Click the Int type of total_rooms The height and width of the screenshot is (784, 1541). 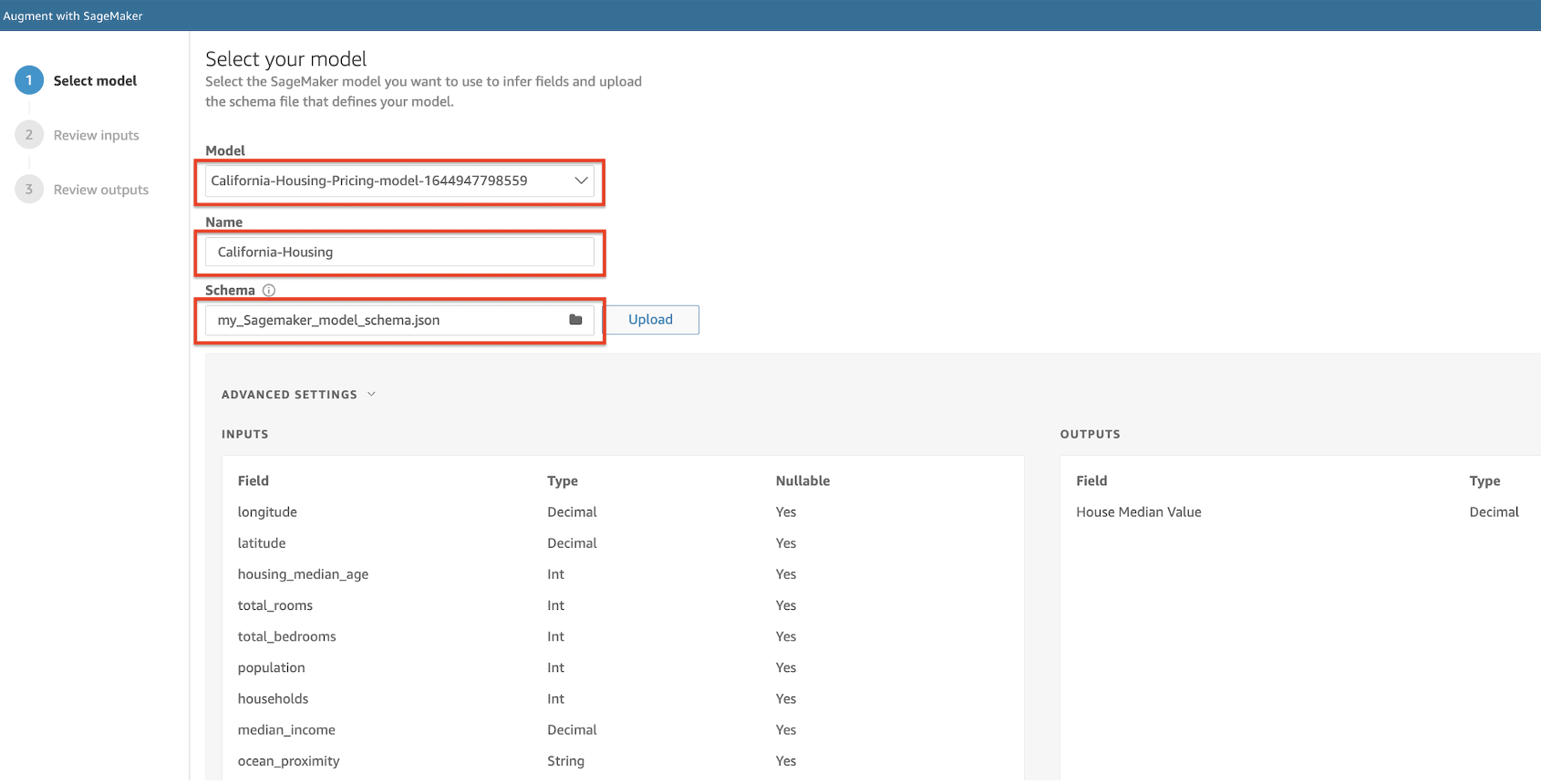coord(556,605)
